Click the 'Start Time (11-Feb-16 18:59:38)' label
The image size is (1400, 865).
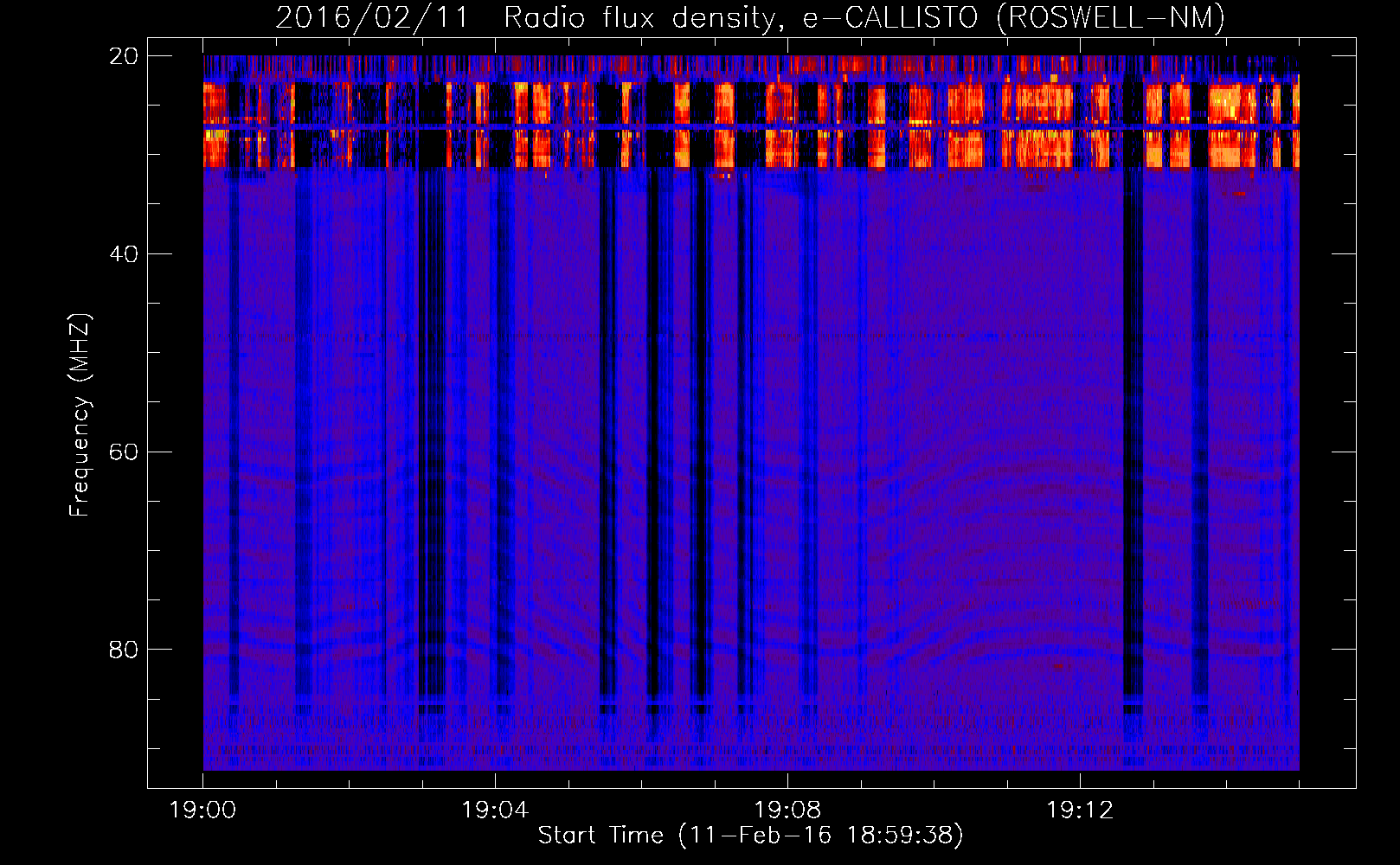click(x=750, y=836)
